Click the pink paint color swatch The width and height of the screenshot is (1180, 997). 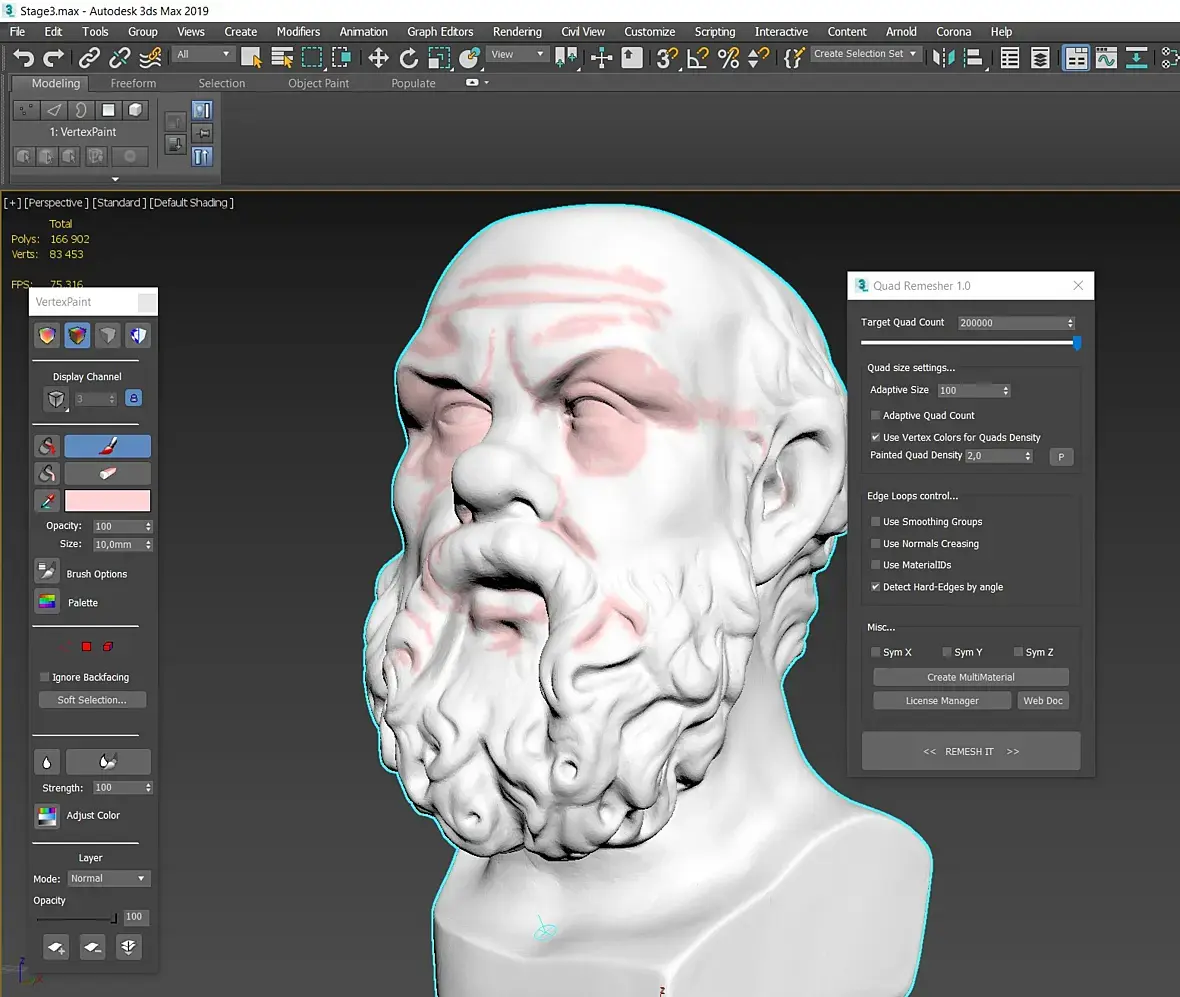(x=107, y=500)
